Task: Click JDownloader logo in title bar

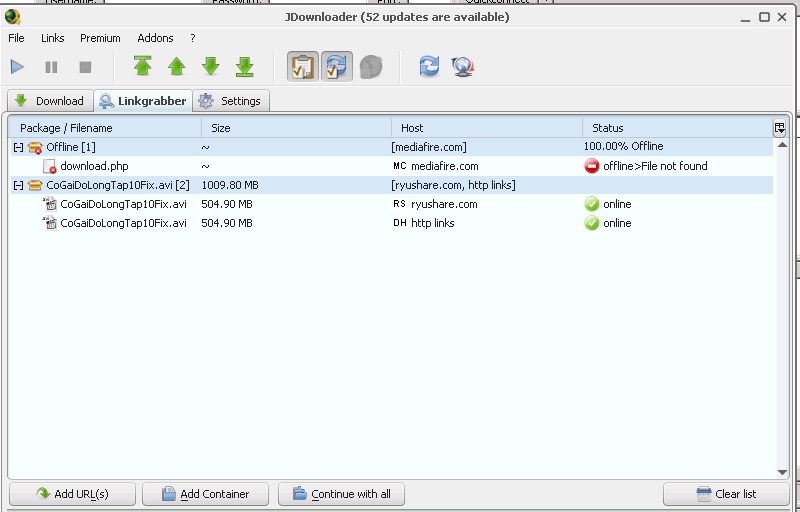Action: (x=13, y=17)
